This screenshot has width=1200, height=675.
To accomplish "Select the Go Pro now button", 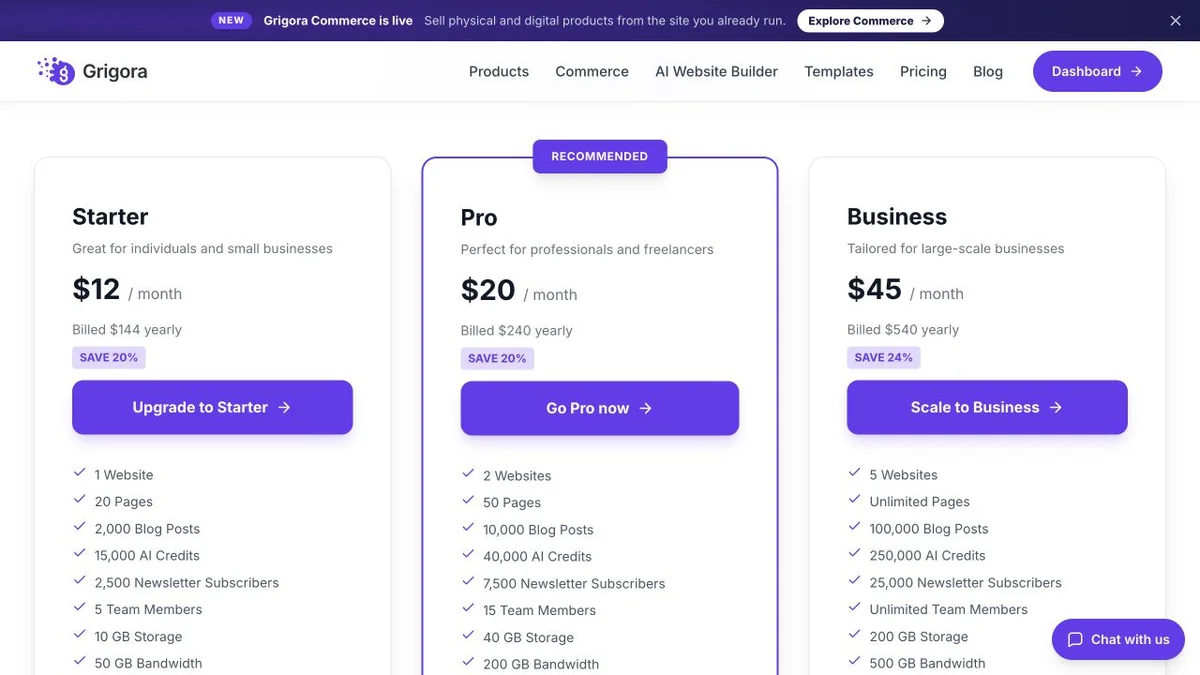I will click(x=600, y=408).
